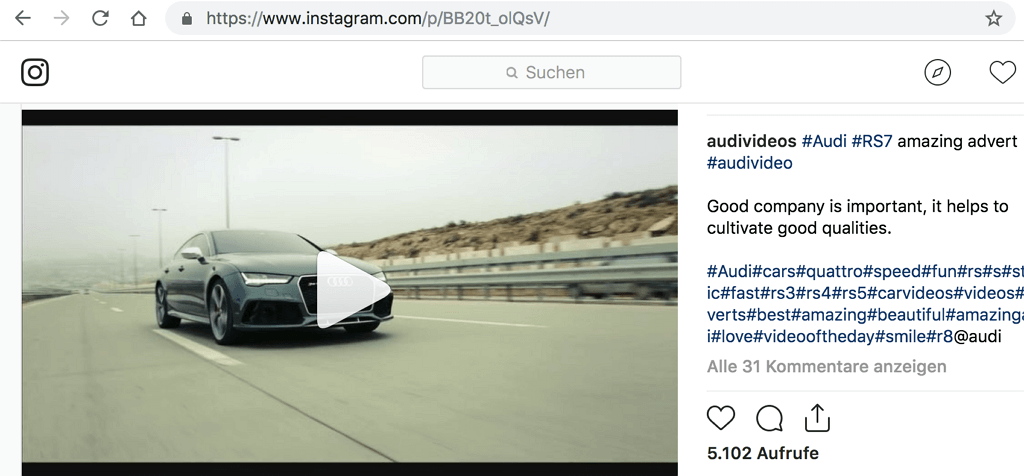View site security lock info

[x=187, y=19]
